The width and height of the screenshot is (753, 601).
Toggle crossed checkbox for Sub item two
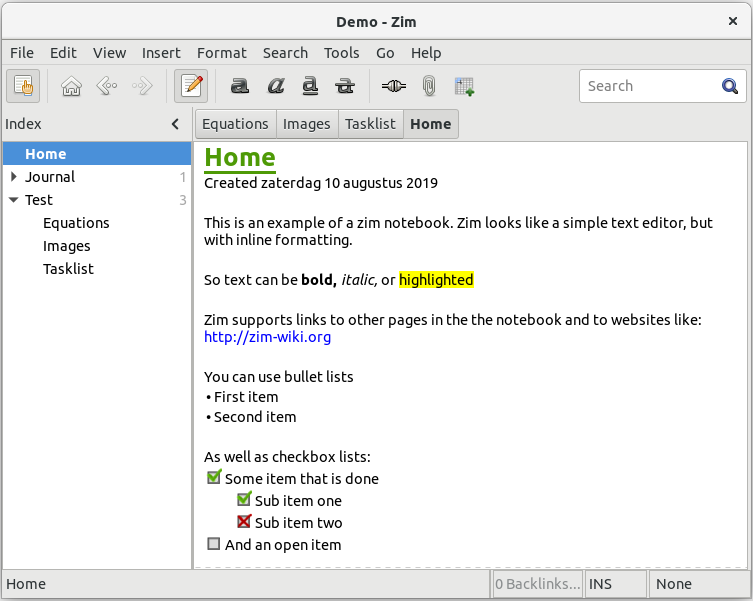(x=244, y=521)
